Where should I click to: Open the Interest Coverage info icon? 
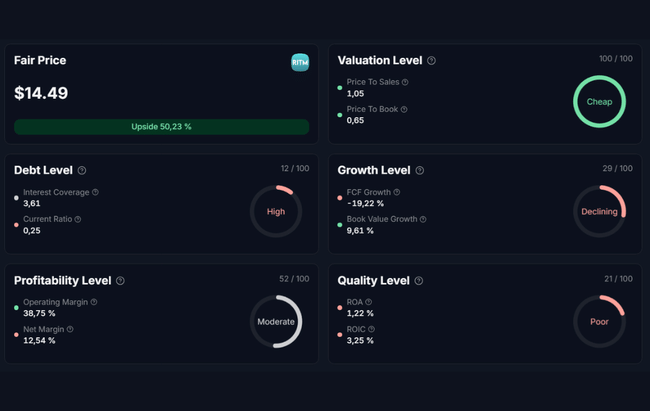click(x=95, y=192)
